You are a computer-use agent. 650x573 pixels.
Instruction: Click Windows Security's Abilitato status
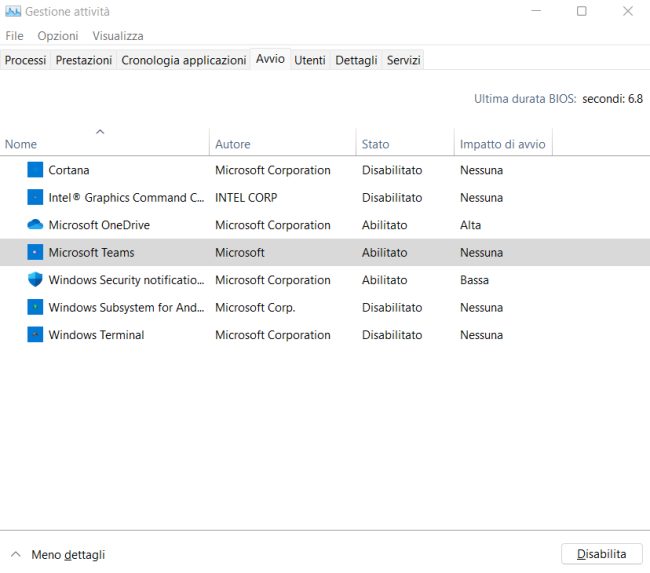385,280
